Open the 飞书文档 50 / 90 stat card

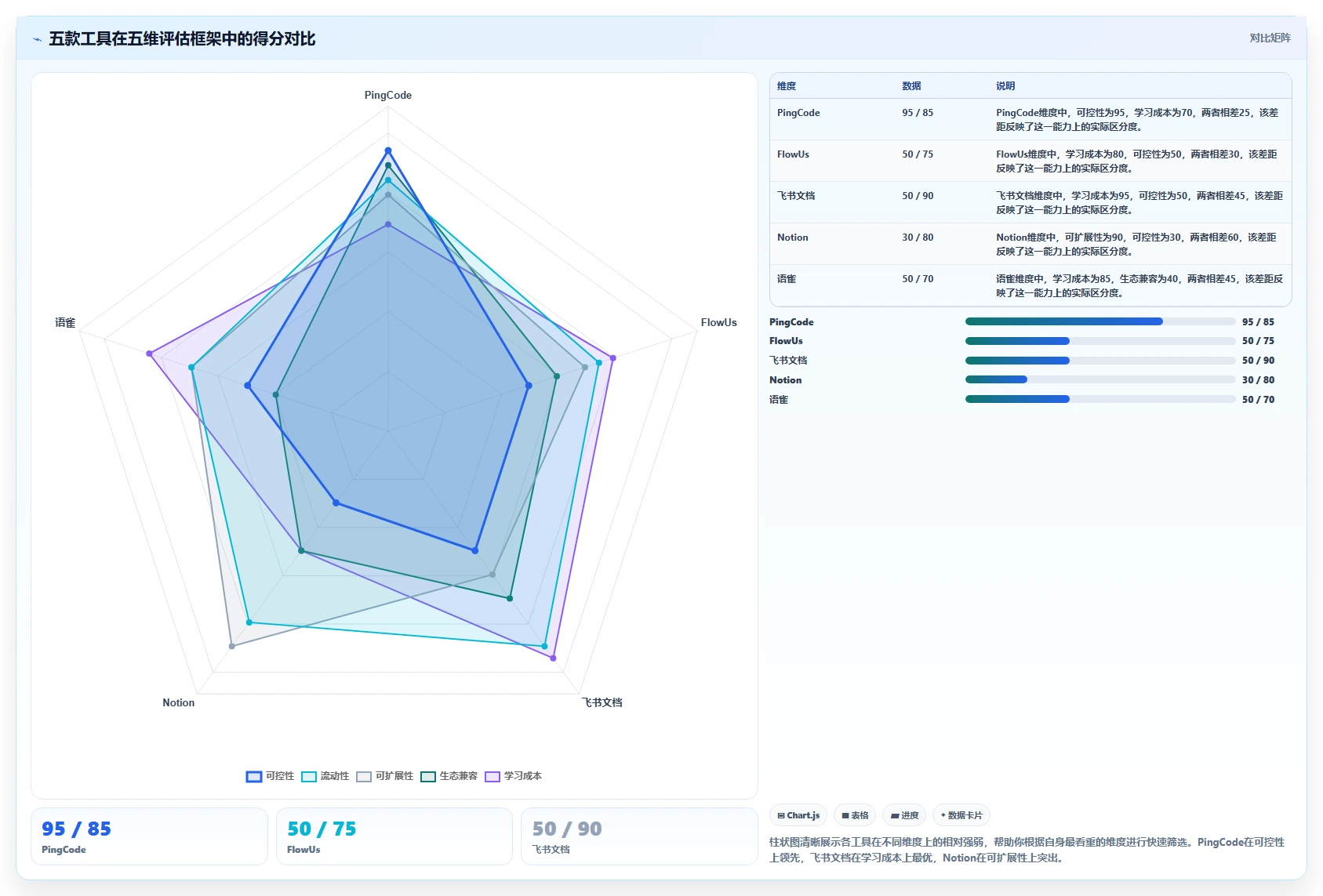(x=639, y=836)
